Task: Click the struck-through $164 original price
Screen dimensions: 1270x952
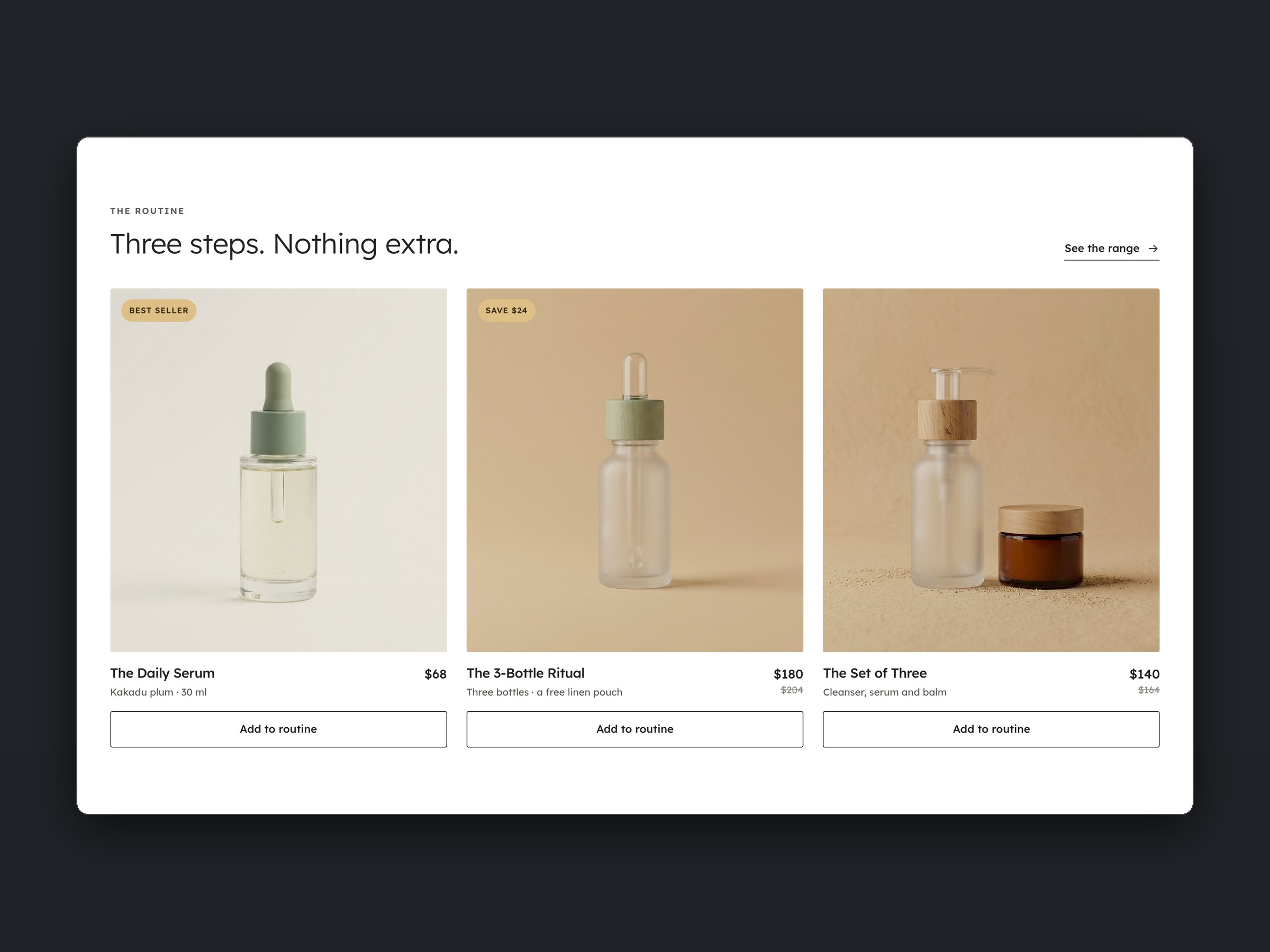Action: coord(1149,690)
